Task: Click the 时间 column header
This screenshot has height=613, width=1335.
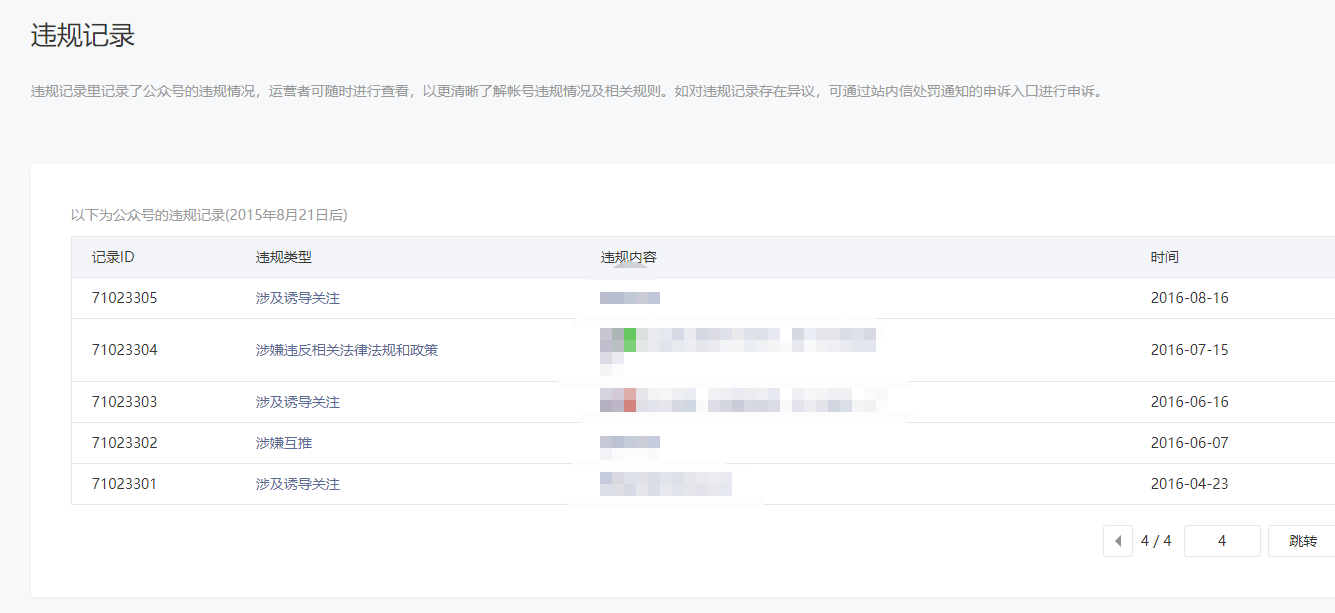Action: click(x=1164, y=257)
